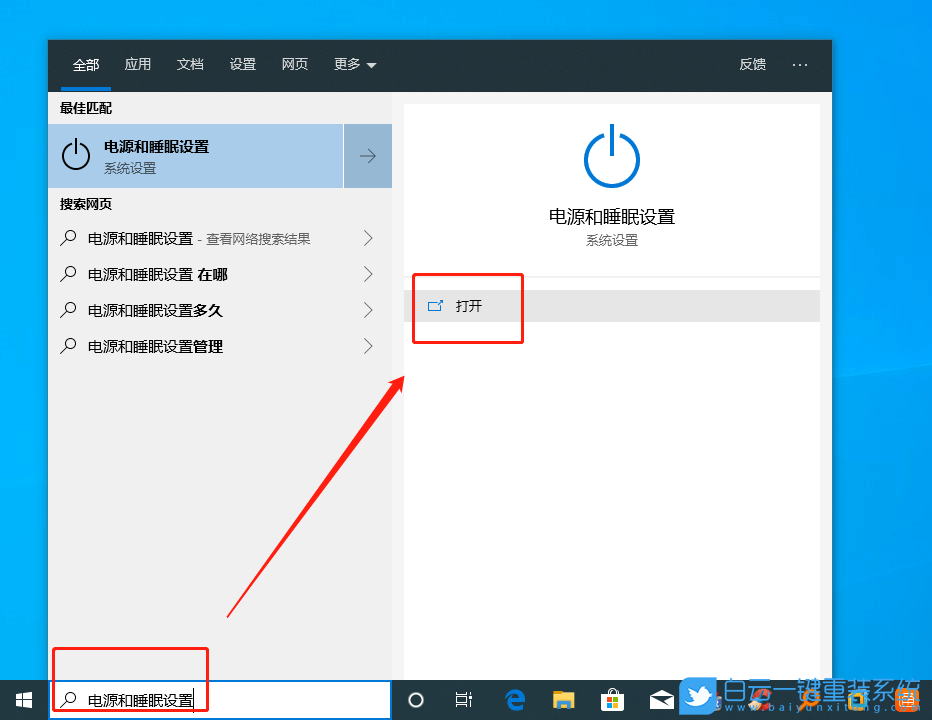Expand the 电源和睡眠设置 best match result
The width and height of the screenshot is (932, 720).
coord(367,156)
